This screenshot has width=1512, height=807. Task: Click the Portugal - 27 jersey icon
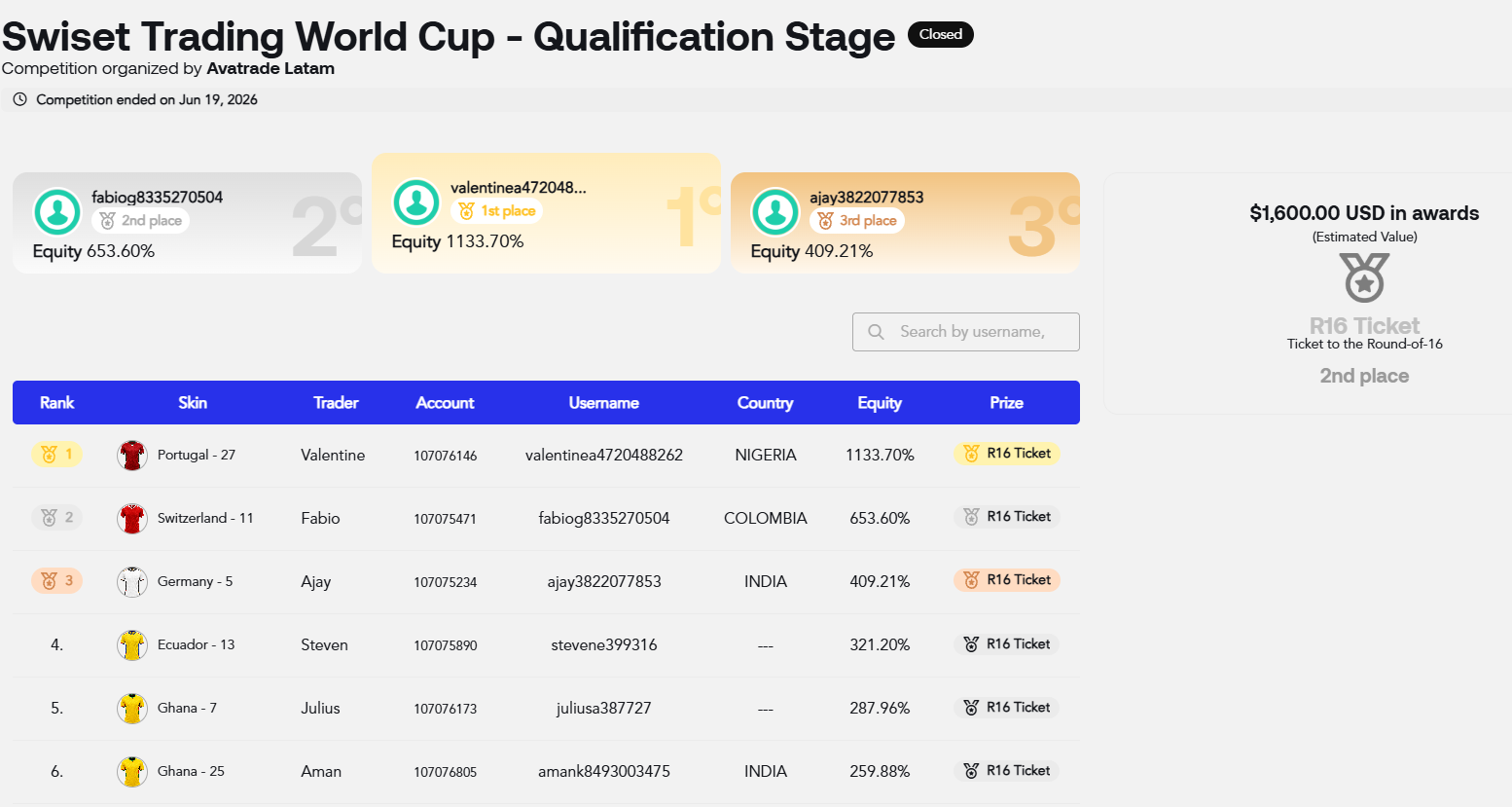132,455
